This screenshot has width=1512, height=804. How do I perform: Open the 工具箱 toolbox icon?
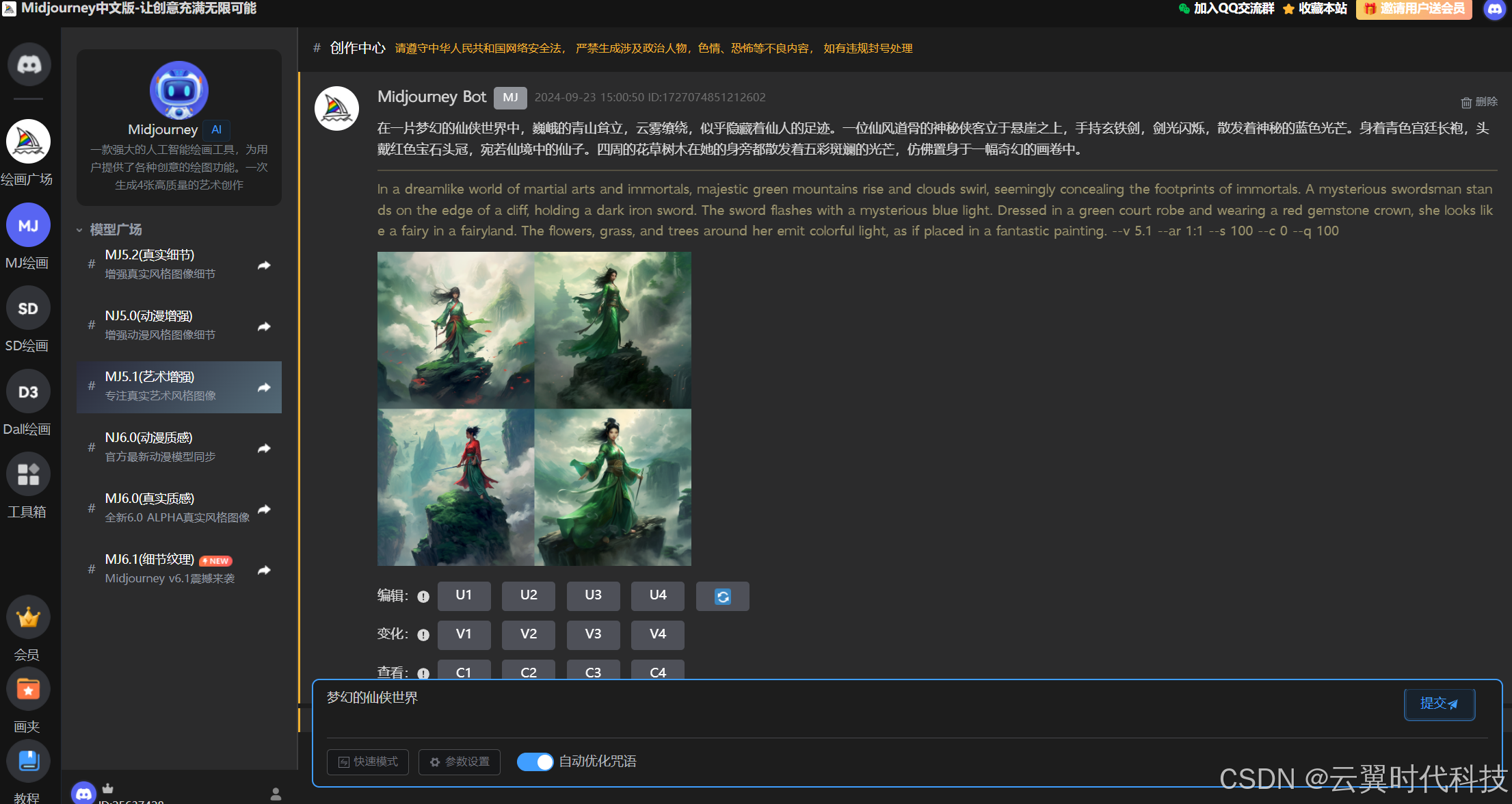pyautogui.click(x=28, y=475)
